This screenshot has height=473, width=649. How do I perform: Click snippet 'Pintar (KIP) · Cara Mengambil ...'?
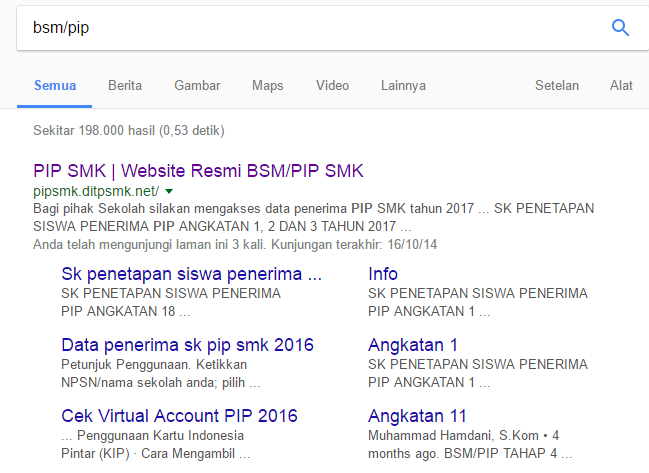156,454
